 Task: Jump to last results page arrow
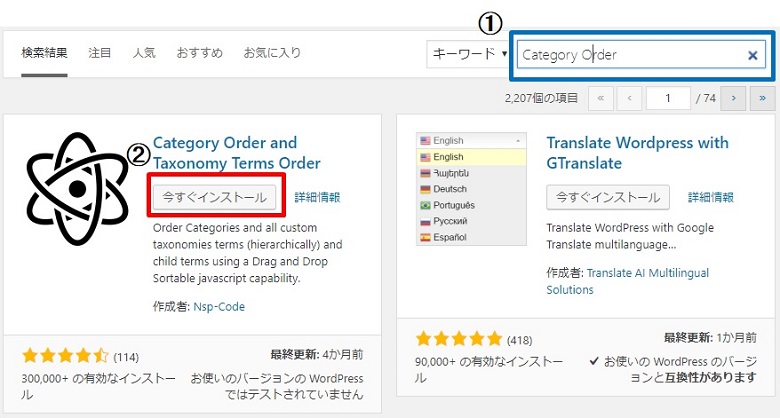pos(763,98)
